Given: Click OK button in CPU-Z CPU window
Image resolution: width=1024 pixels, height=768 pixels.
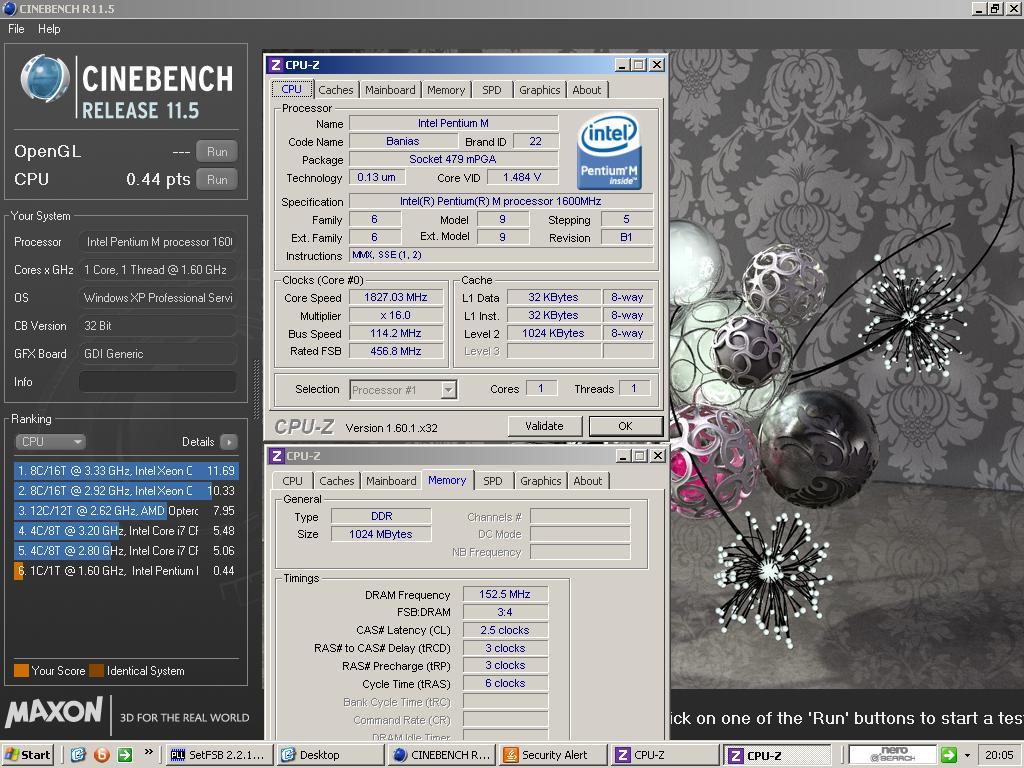Looking at the screenshot, I should coord(625,426).
